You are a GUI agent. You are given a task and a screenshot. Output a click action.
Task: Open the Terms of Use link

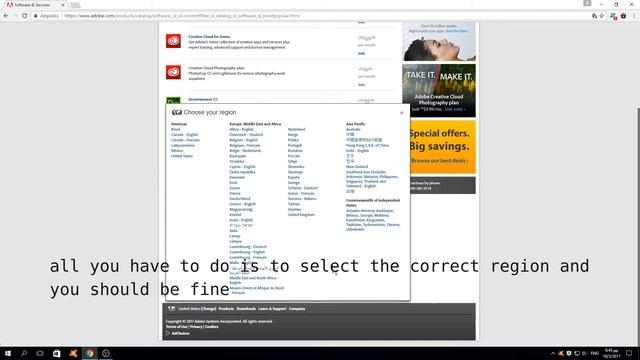tap(176, 327)
